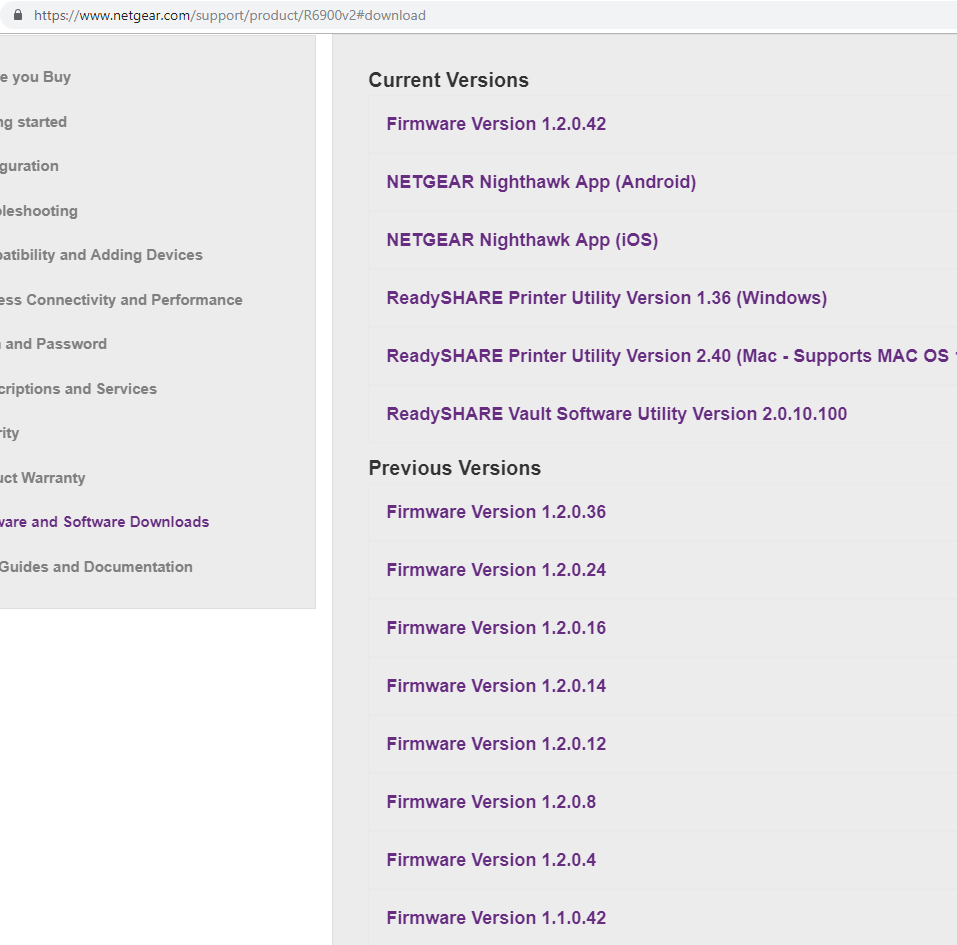Open ReadySHARE Printer Utility Version 1.36 (Windows)
This screenshot has height=945, width=957.
[607, 298]
